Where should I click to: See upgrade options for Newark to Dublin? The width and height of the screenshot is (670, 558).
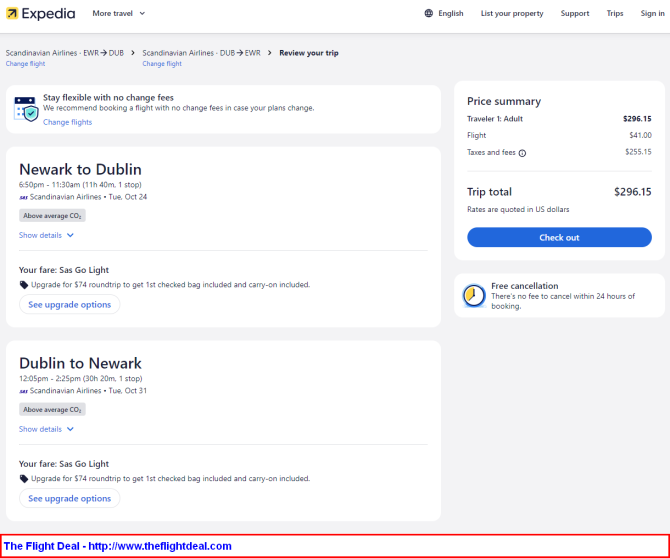(x=69, y=305)
